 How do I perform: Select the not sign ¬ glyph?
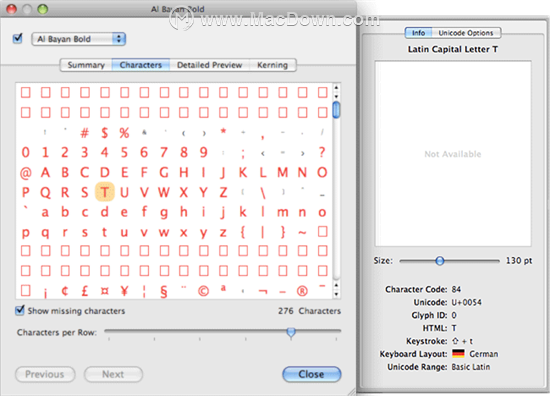point(263,291)
